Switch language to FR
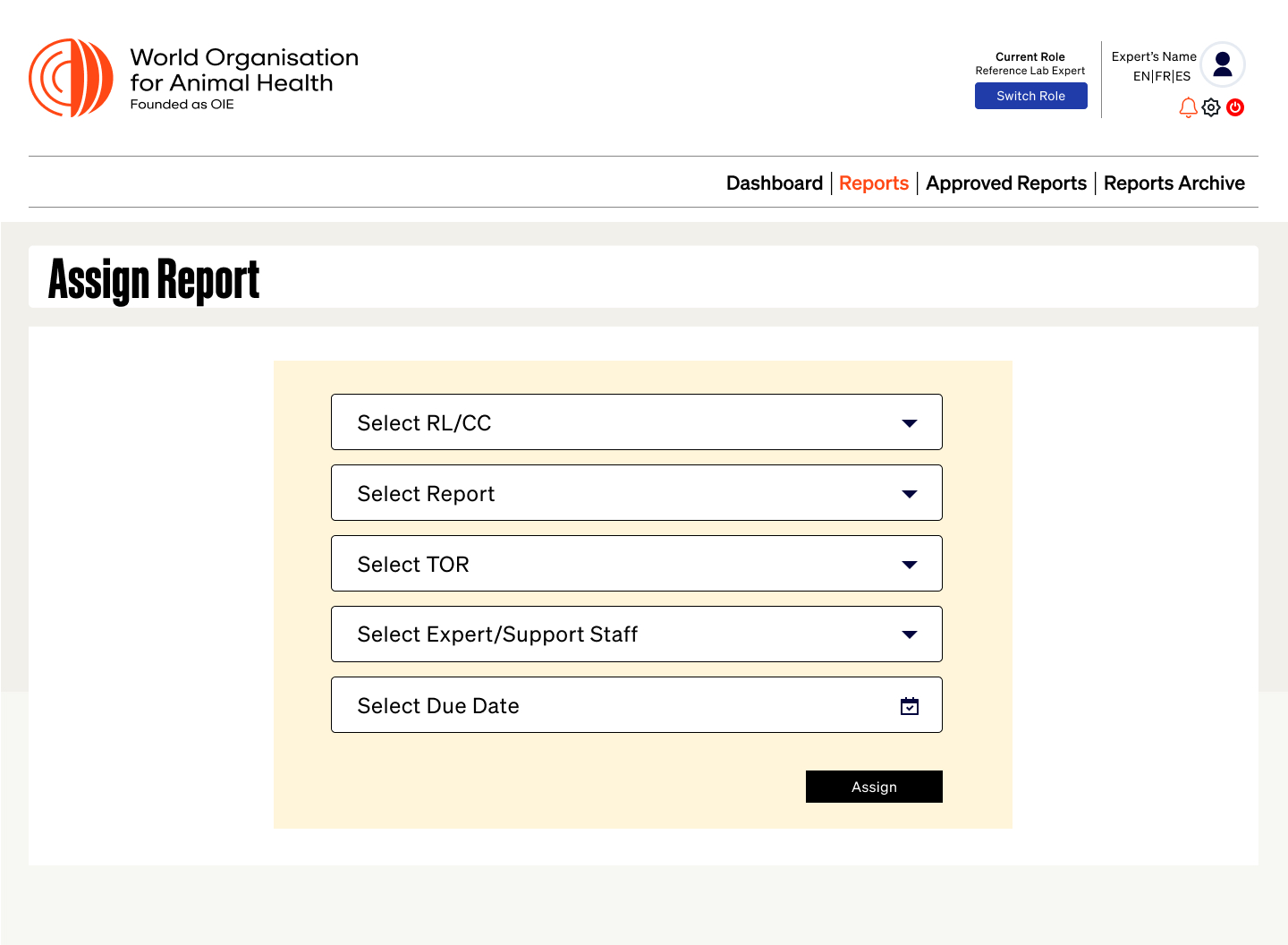1288x945 pixels. (x=1163, y=77)
